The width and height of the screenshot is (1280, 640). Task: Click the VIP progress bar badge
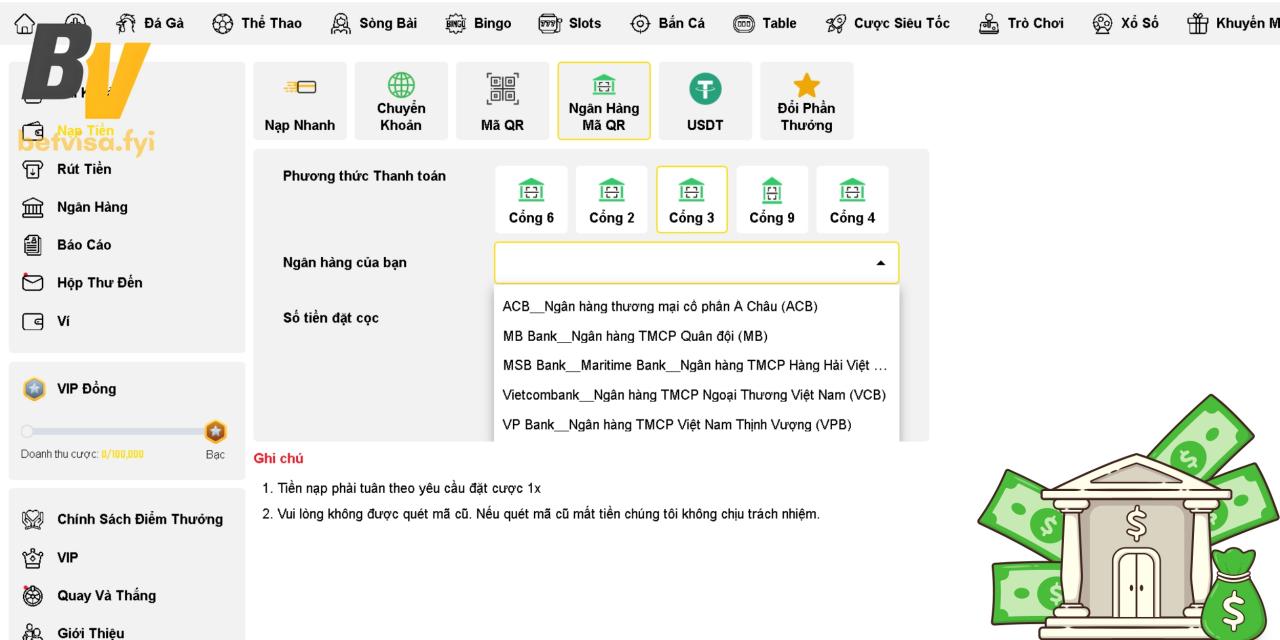point(214,432)
